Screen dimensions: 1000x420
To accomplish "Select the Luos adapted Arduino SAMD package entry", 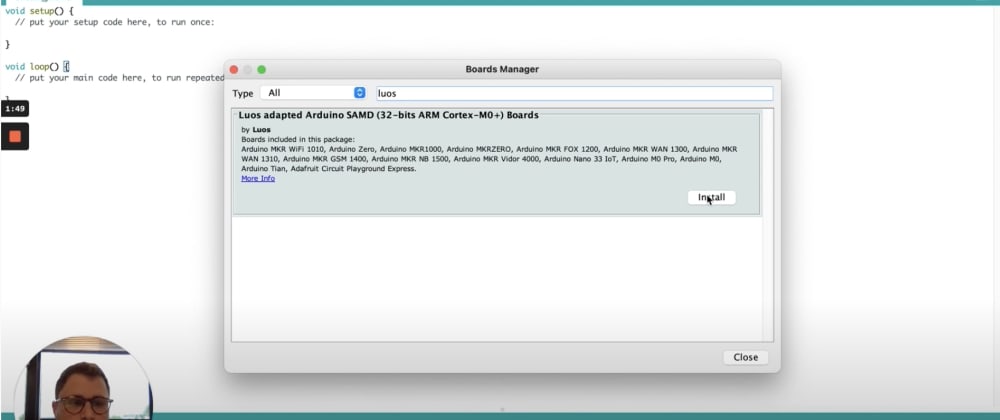I will (496, 163).
